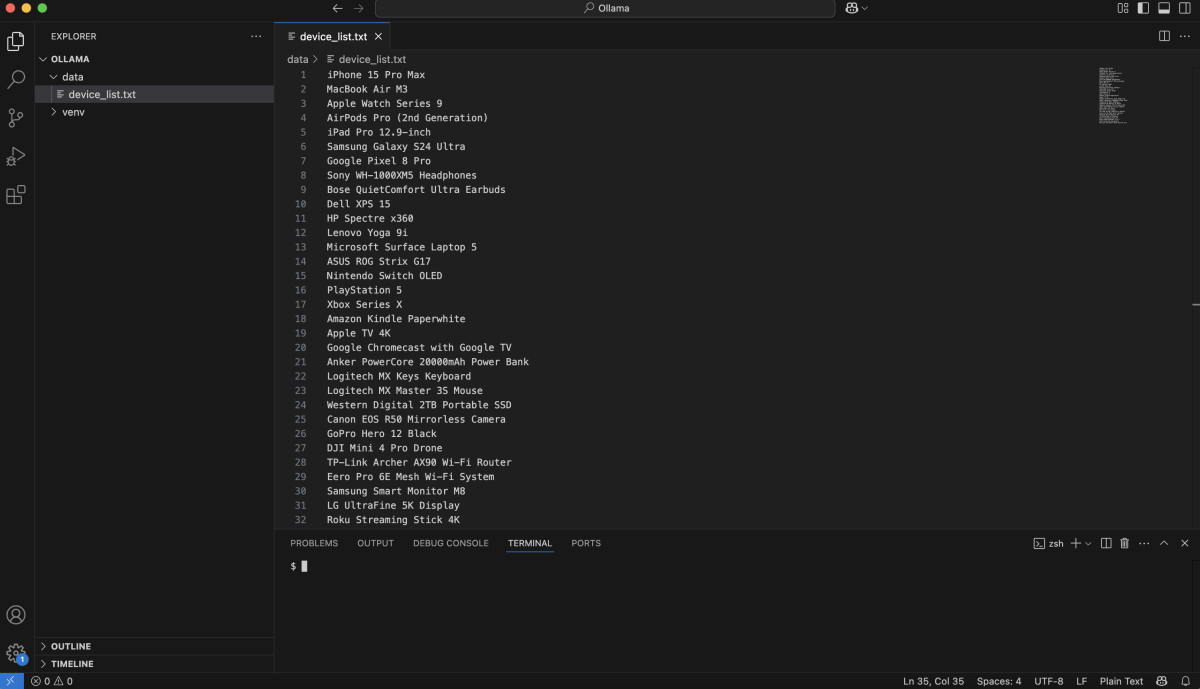Switch to the PORTS tab
This screenshot has height=689, width=1200.
coord(586,543)
